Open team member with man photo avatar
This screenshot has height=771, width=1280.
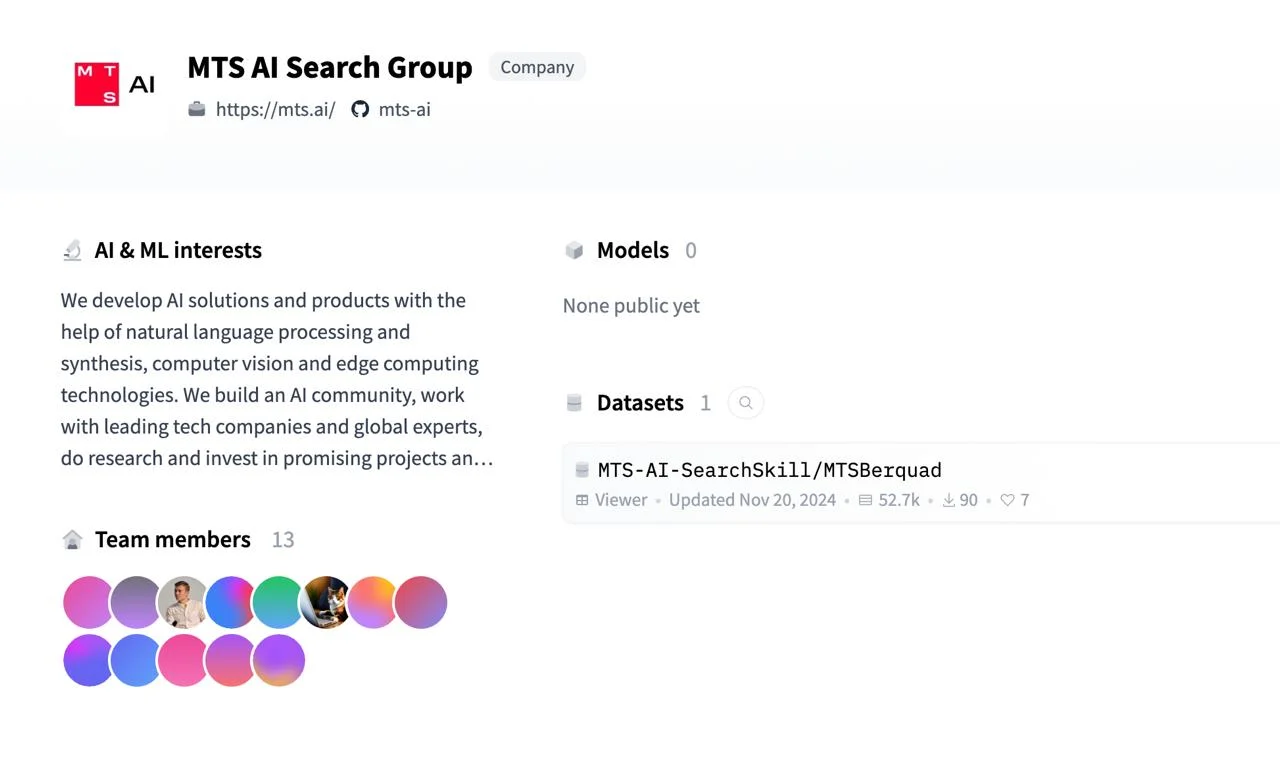click(x=182, y=602)
